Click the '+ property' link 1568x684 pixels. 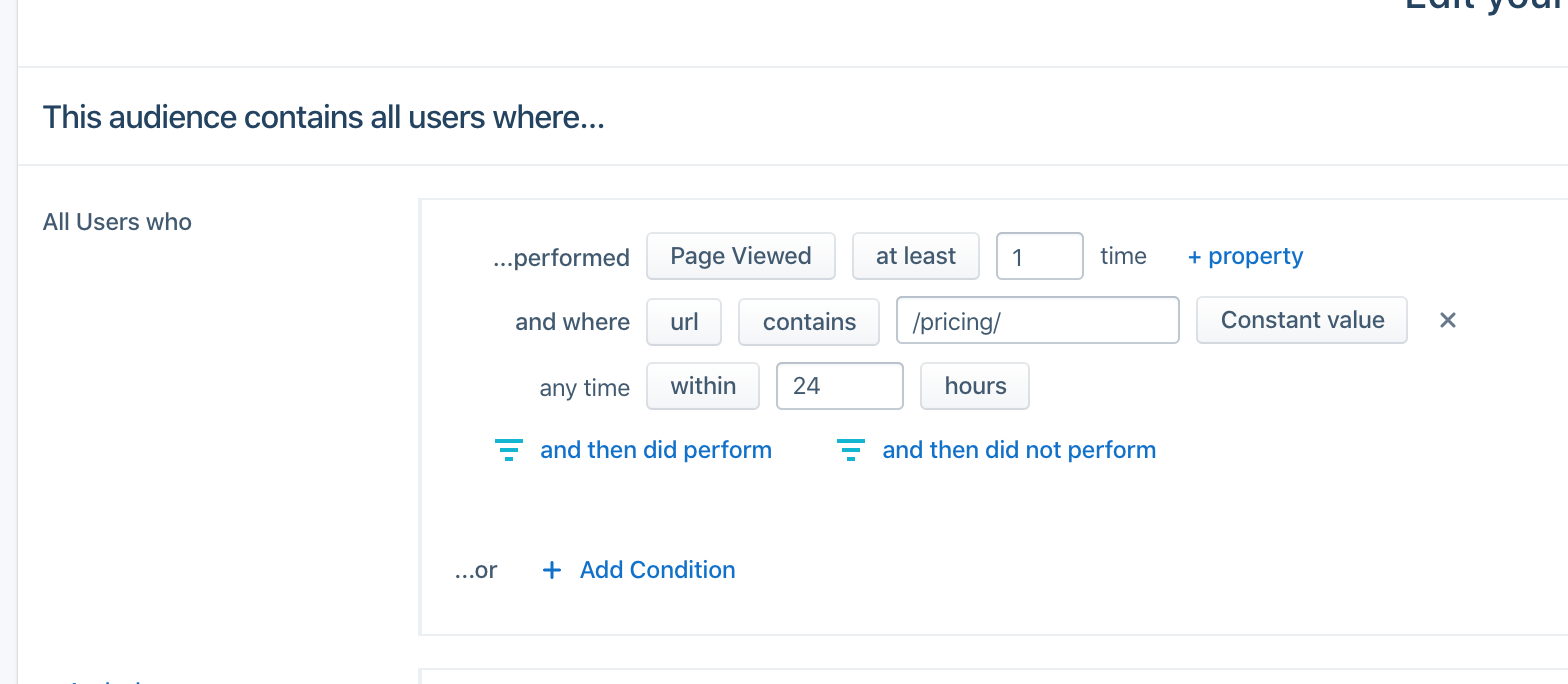click(x=1245, y=256)
